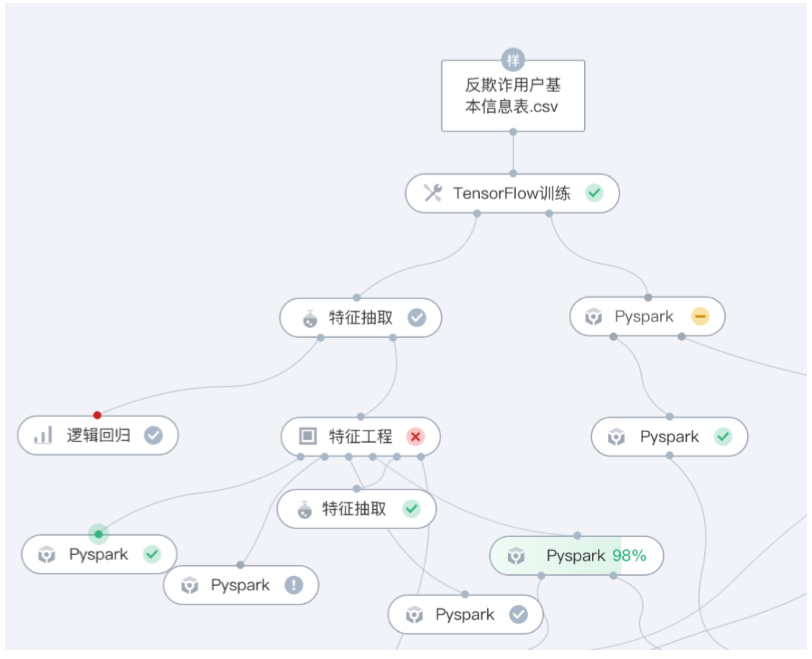Select the 特征工程 node label

(360, 436)
